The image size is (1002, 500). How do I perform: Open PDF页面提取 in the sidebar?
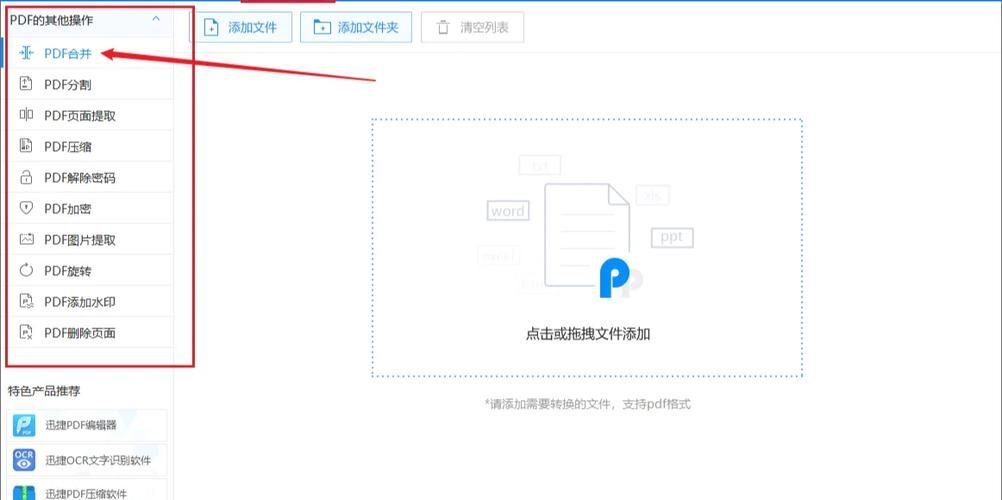coord(89,115)
